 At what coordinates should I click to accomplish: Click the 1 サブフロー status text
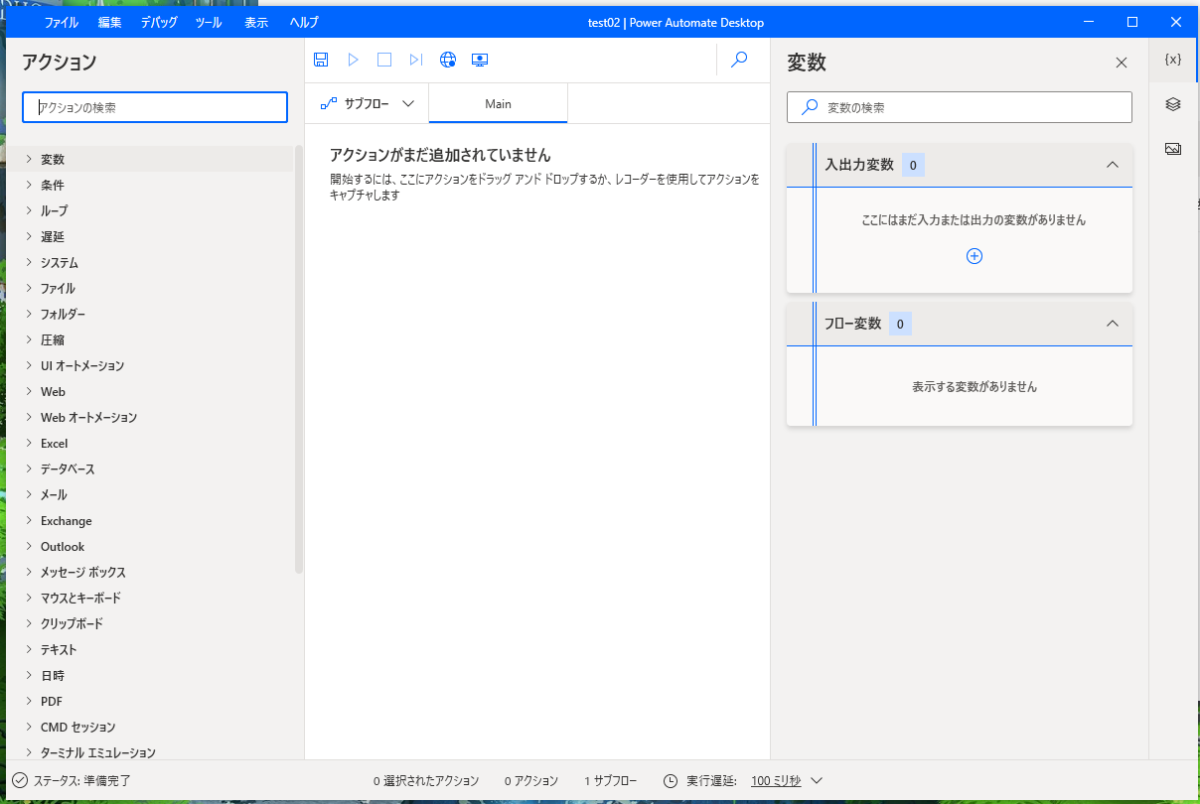point(610,781)
